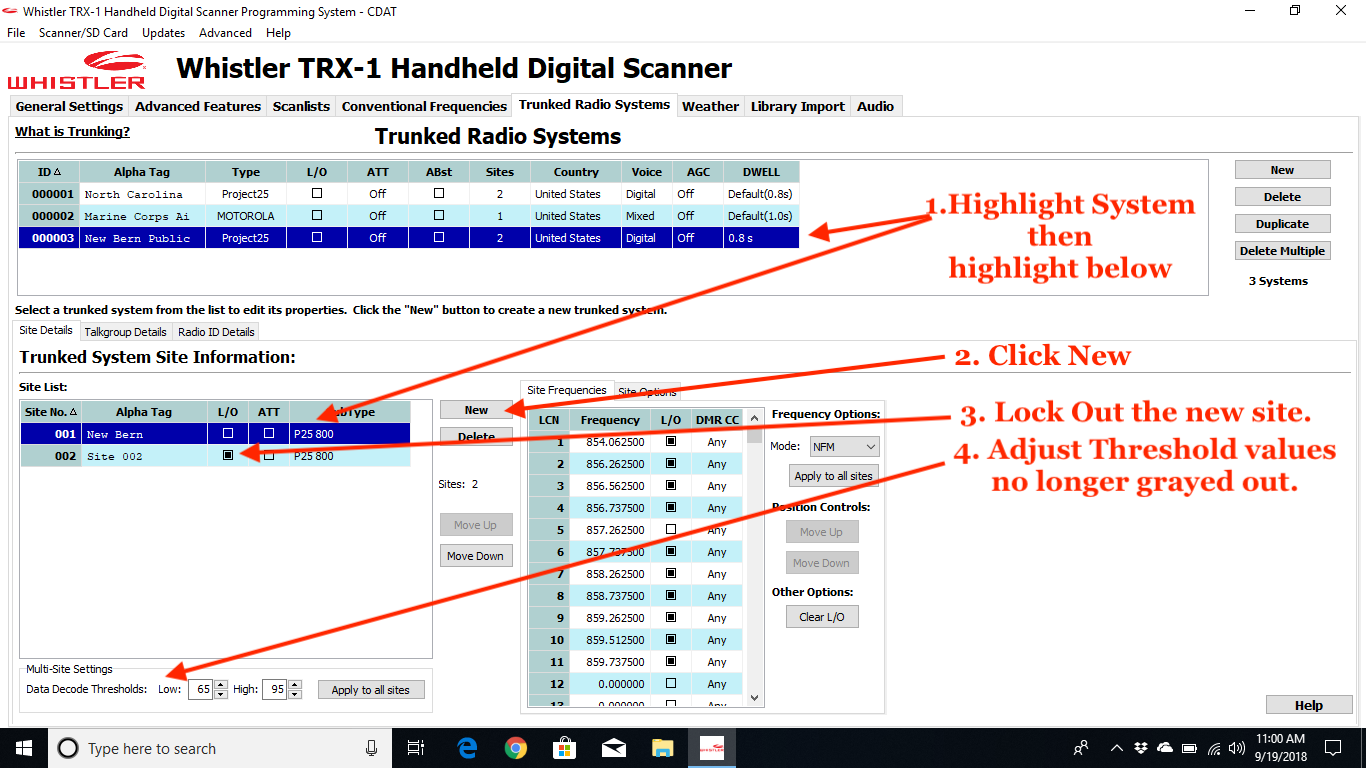1366x768 pixels.
Task: Click the Dropbox tray icon
Action: tap(1142, 748)
